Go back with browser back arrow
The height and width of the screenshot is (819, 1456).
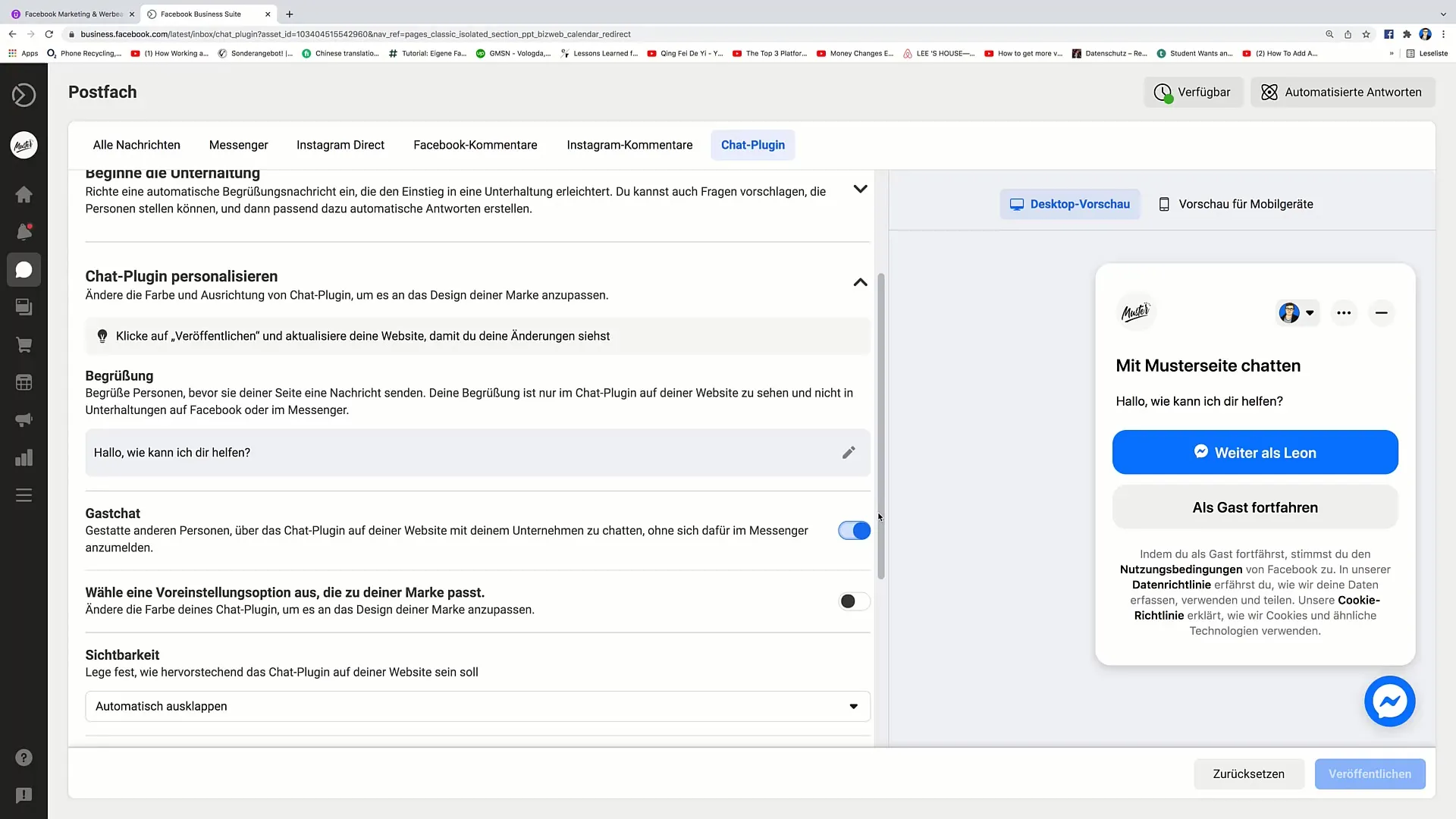13,34
